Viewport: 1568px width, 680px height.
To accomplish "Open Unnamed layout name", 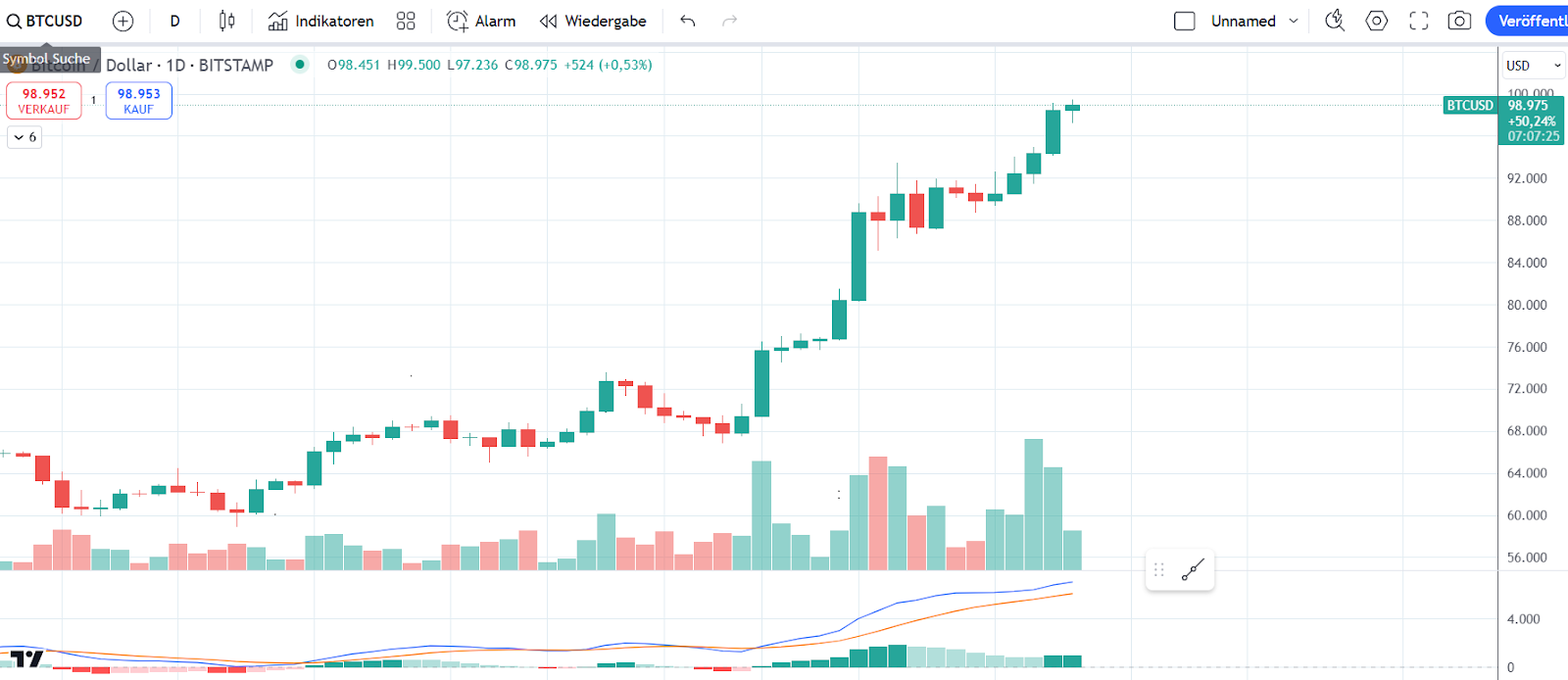I will 1243,21.
